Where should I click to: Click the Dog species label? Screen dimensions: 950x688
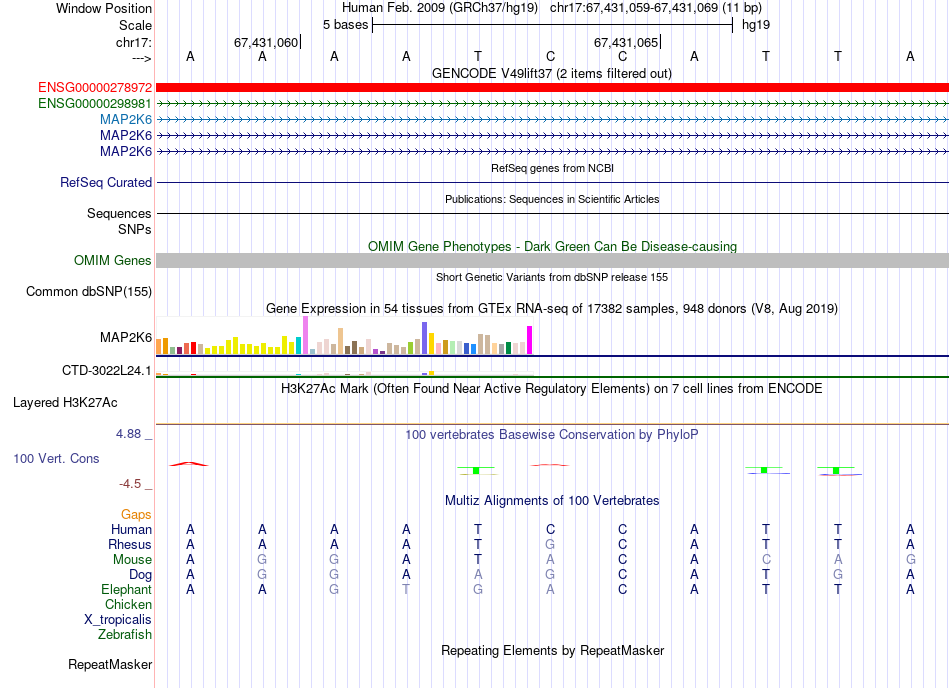point(140,575)
